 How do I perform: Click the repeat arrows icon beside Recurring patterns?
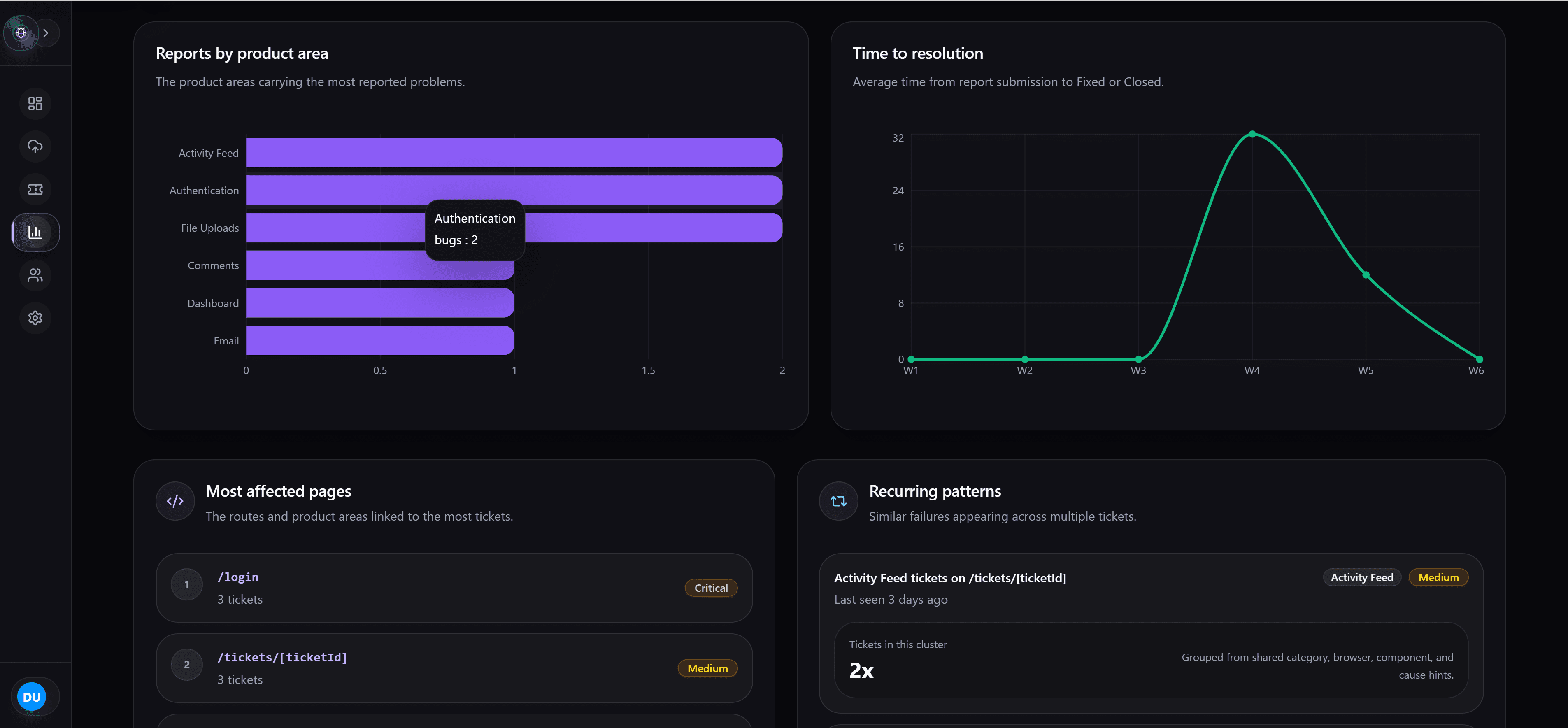click(x=838, y=501)
